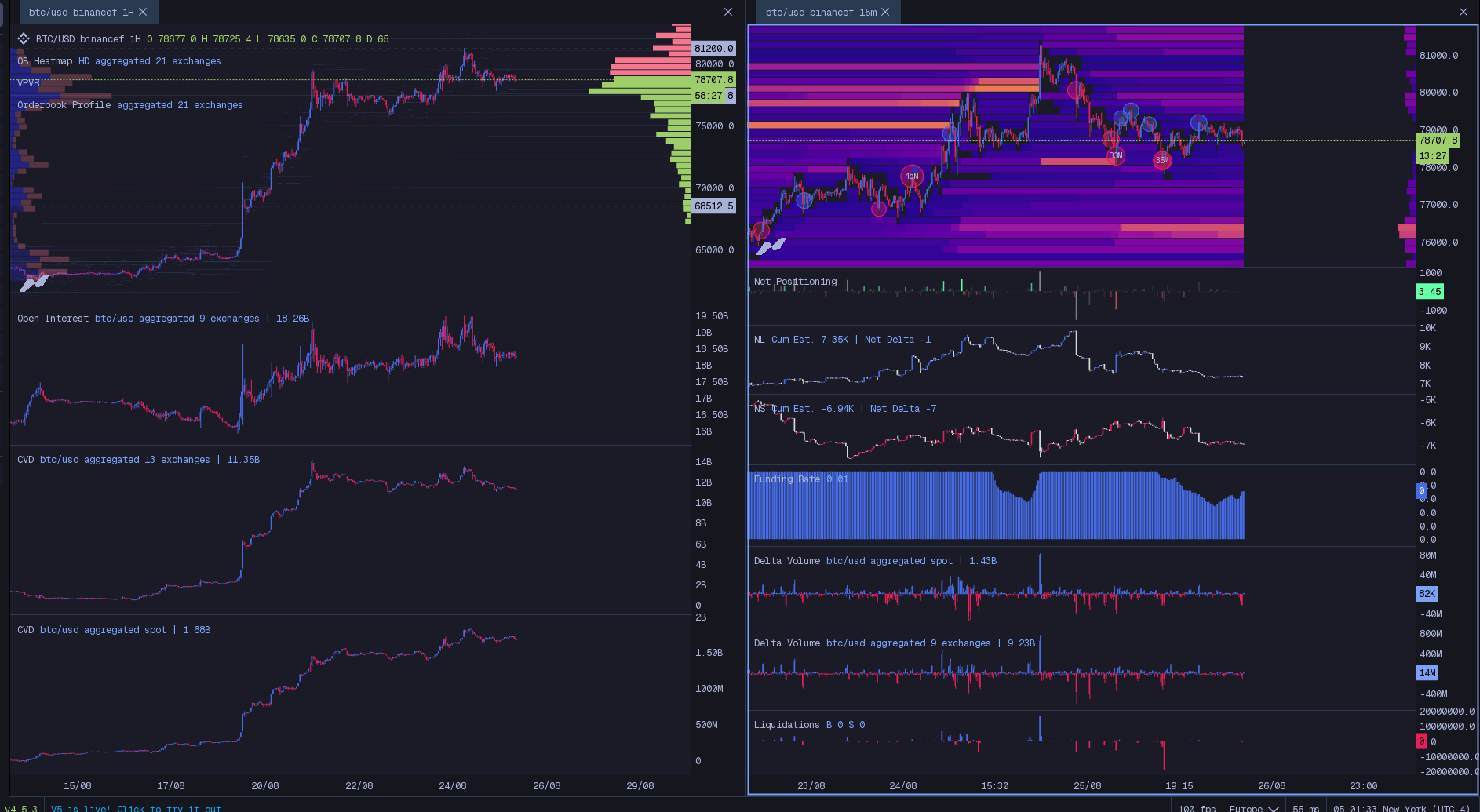Click the v4.5.3 version label
This screenshot has height=812, width=1480.
pyautogui.click(x=21, y=807)
